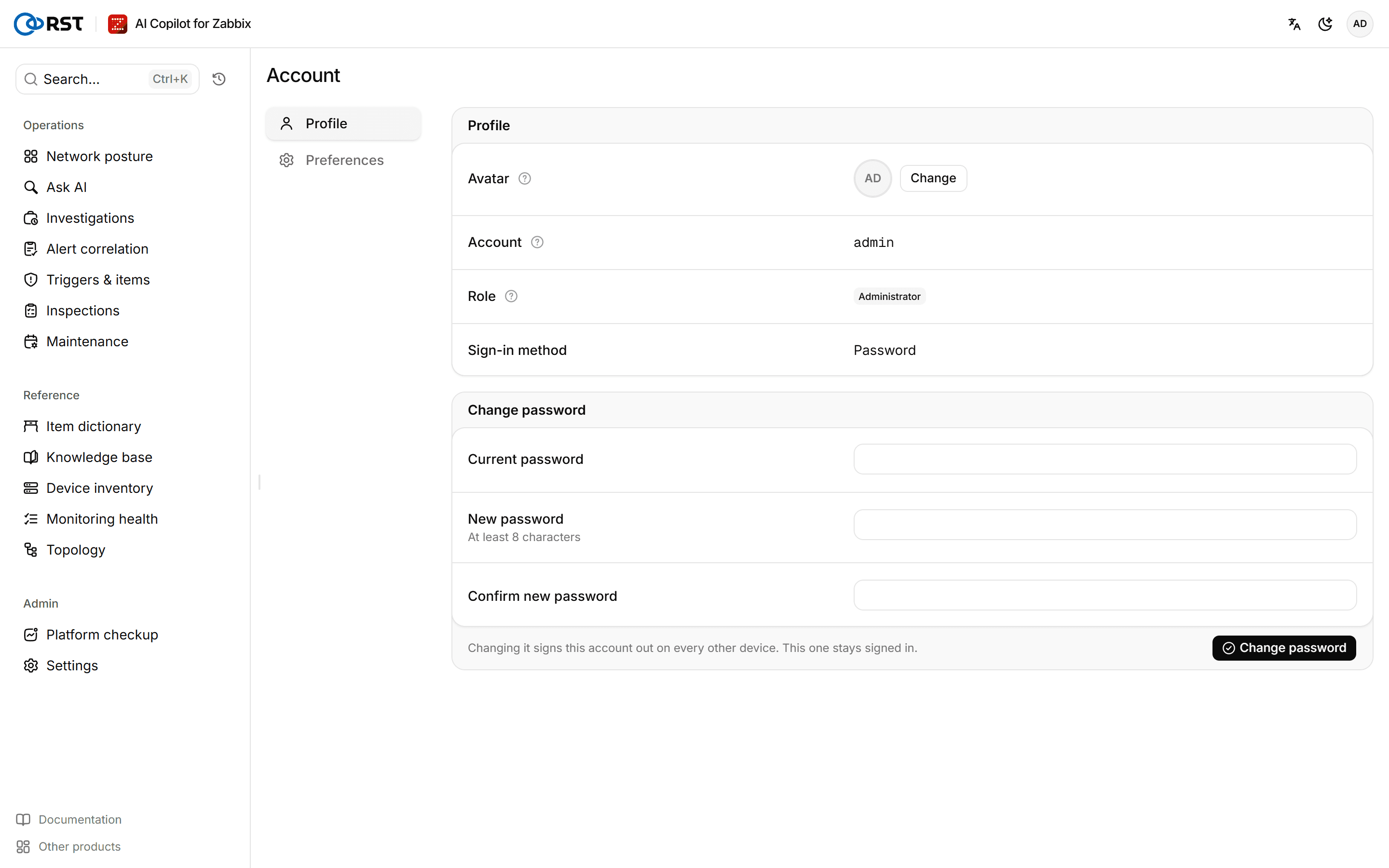View Device inventory
Screen dimensions: 1389x868
coord(124,488)
